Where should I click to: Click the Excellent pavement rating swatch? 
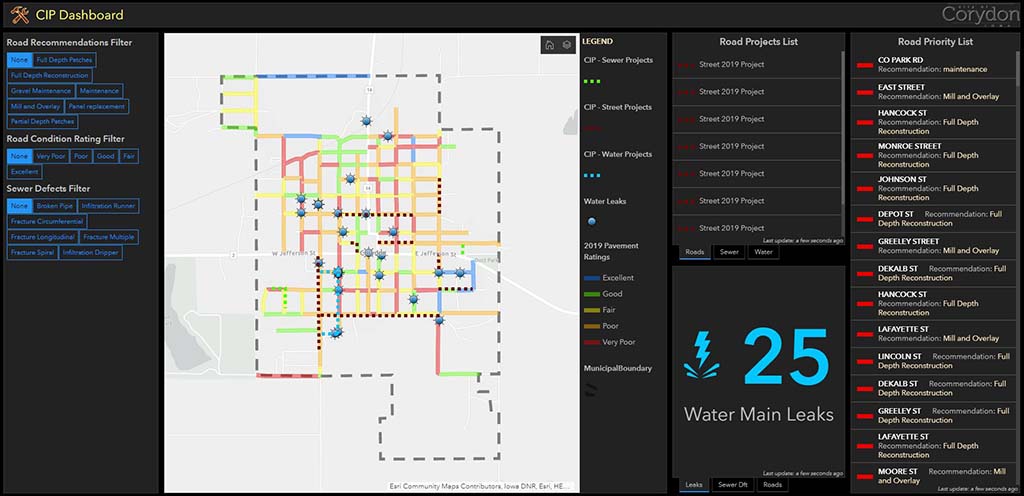(592, 278)
